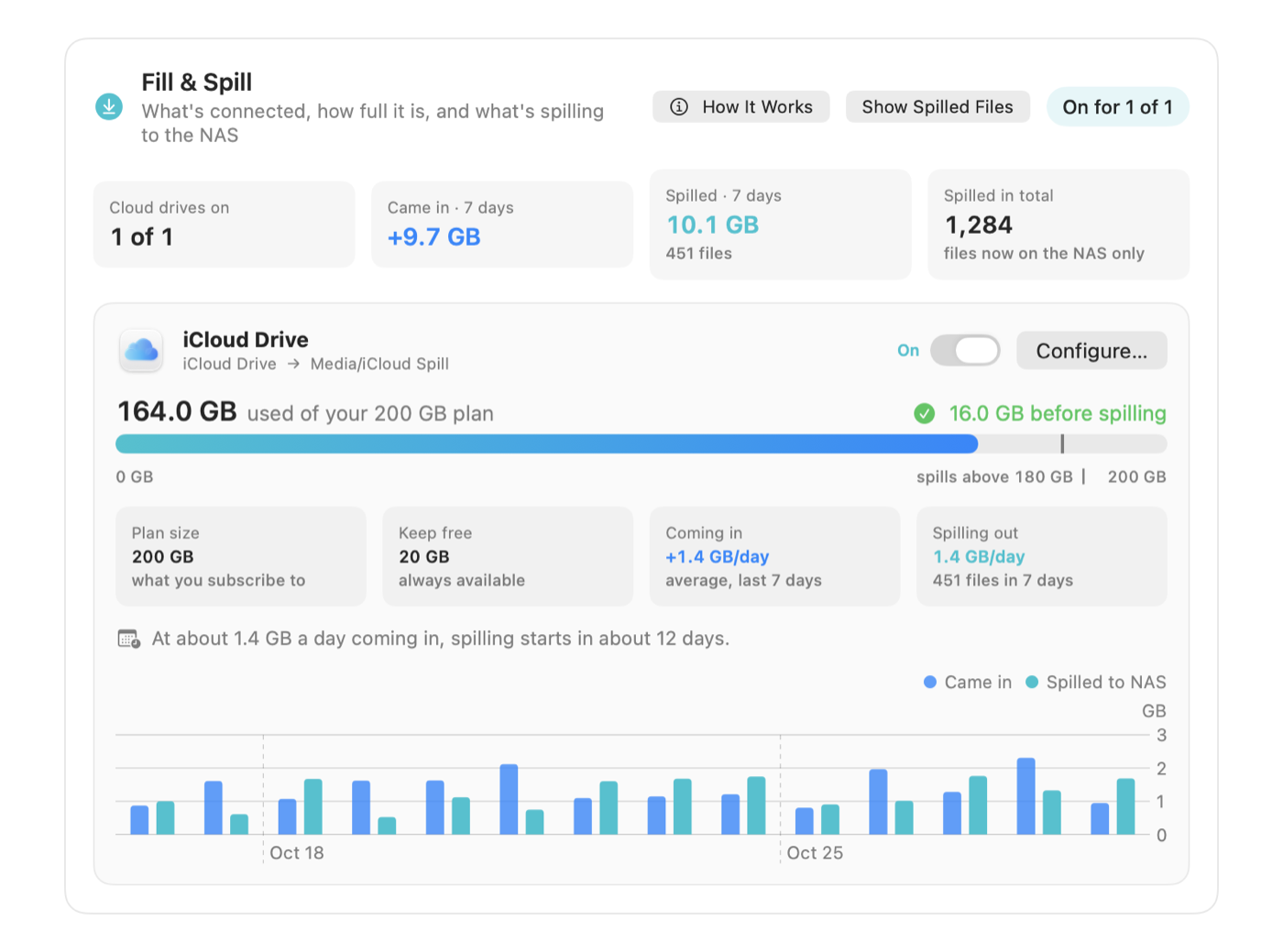The image size is (1283, 952).
Task: Click the 164.0 GB used text
Action: click(x=177, y=411)
